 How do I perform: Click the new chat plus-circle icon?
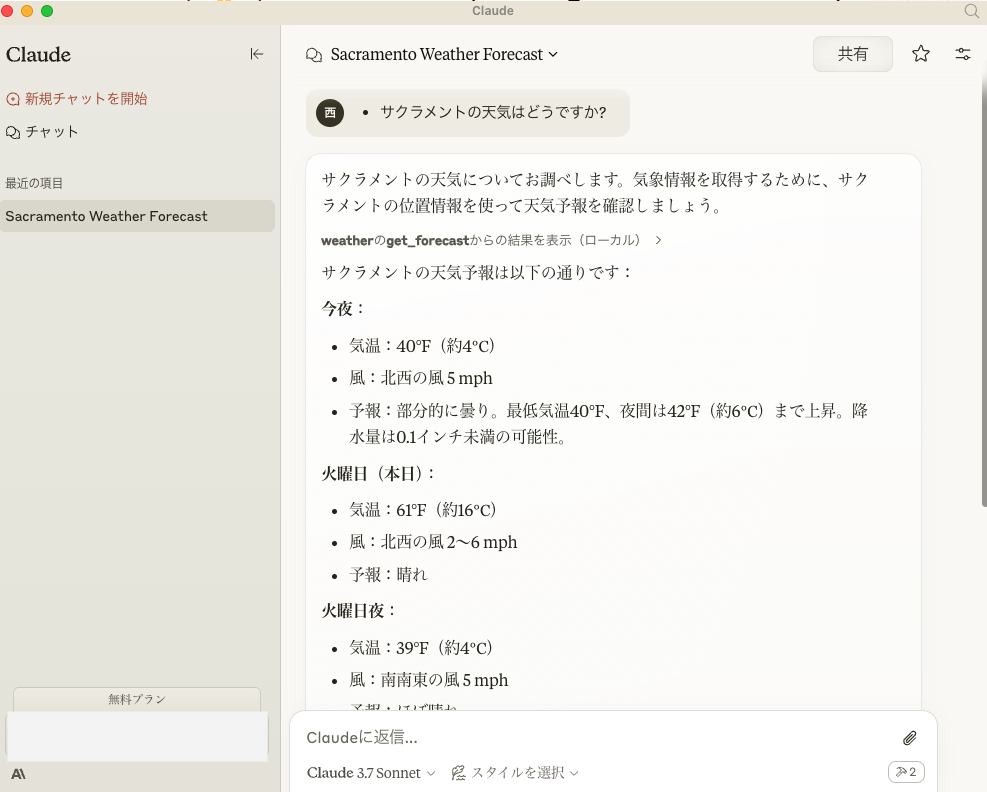pos(13,99)
